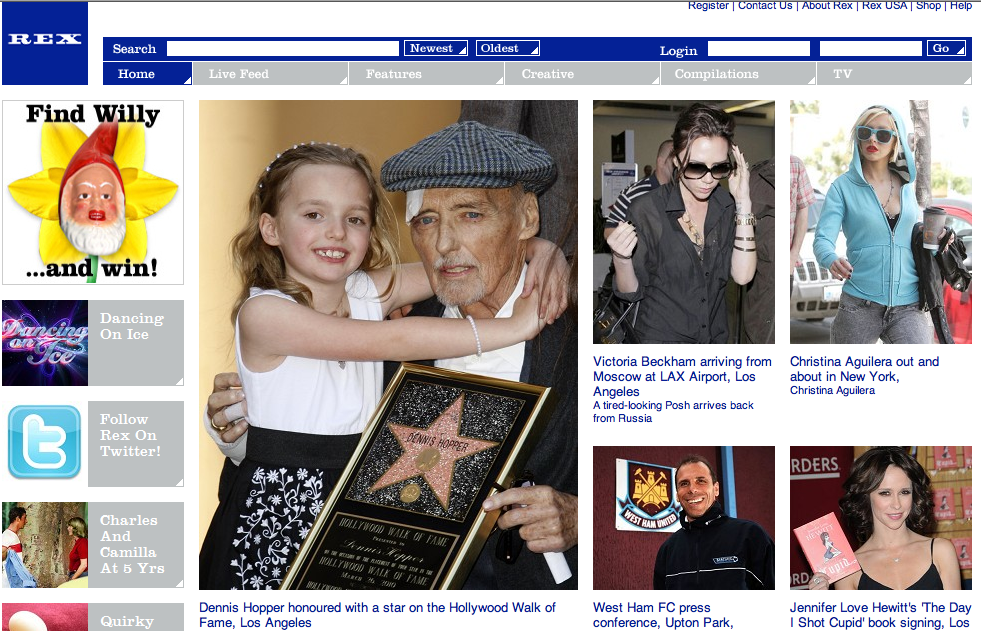Open Dennis Hopper honoured with a star headline
Image resolution: width=981 pixels, height=631 pixels.
(x=377, y=615)
